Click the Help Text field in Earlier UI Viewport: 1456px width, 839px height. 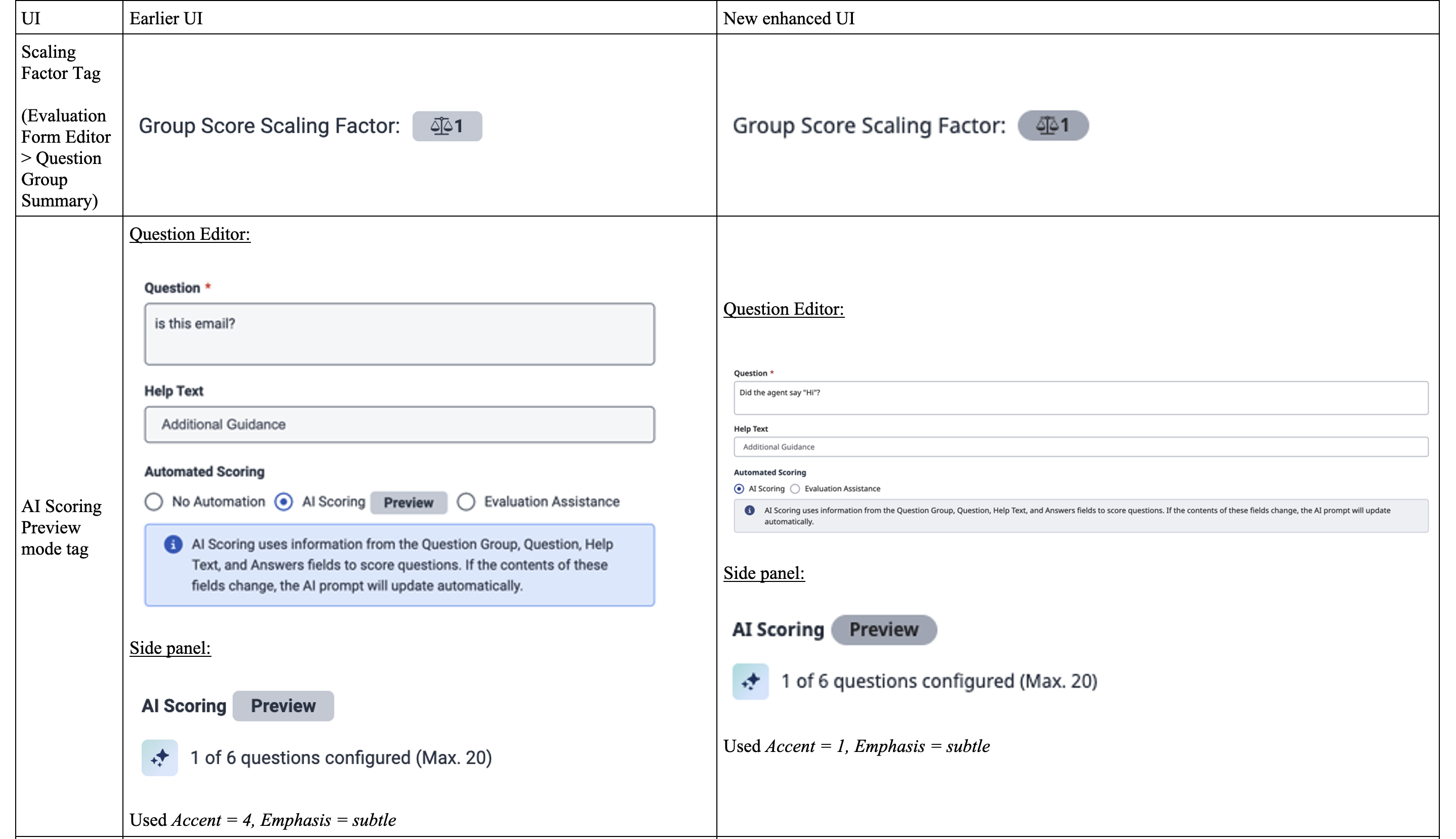click(x=399, y=425)
